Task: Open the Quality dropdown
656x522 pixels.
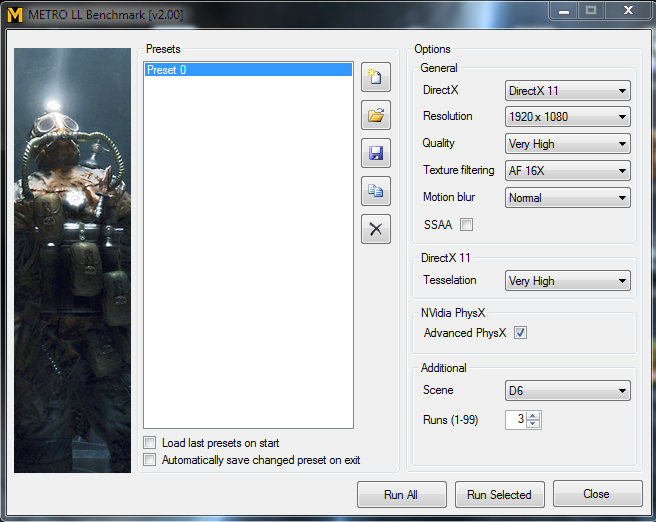Action: point(568,144)
